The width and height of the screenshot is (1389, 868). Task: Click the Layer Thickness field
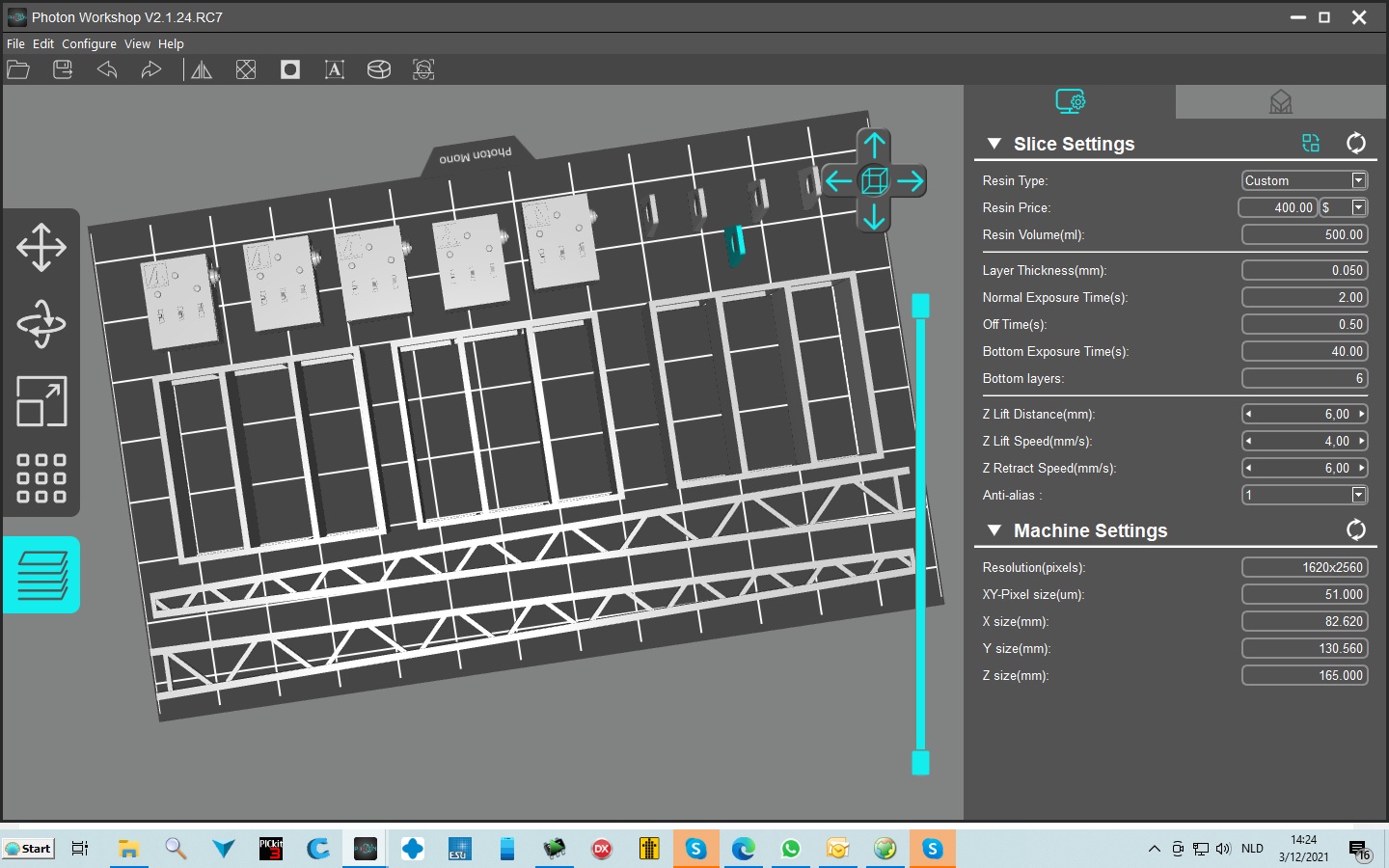click(x=1305, y=270)
